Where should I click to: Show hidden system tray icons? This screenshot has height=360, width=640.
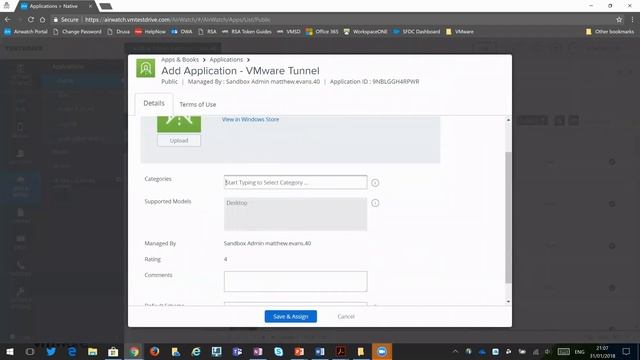pos(456,351)
